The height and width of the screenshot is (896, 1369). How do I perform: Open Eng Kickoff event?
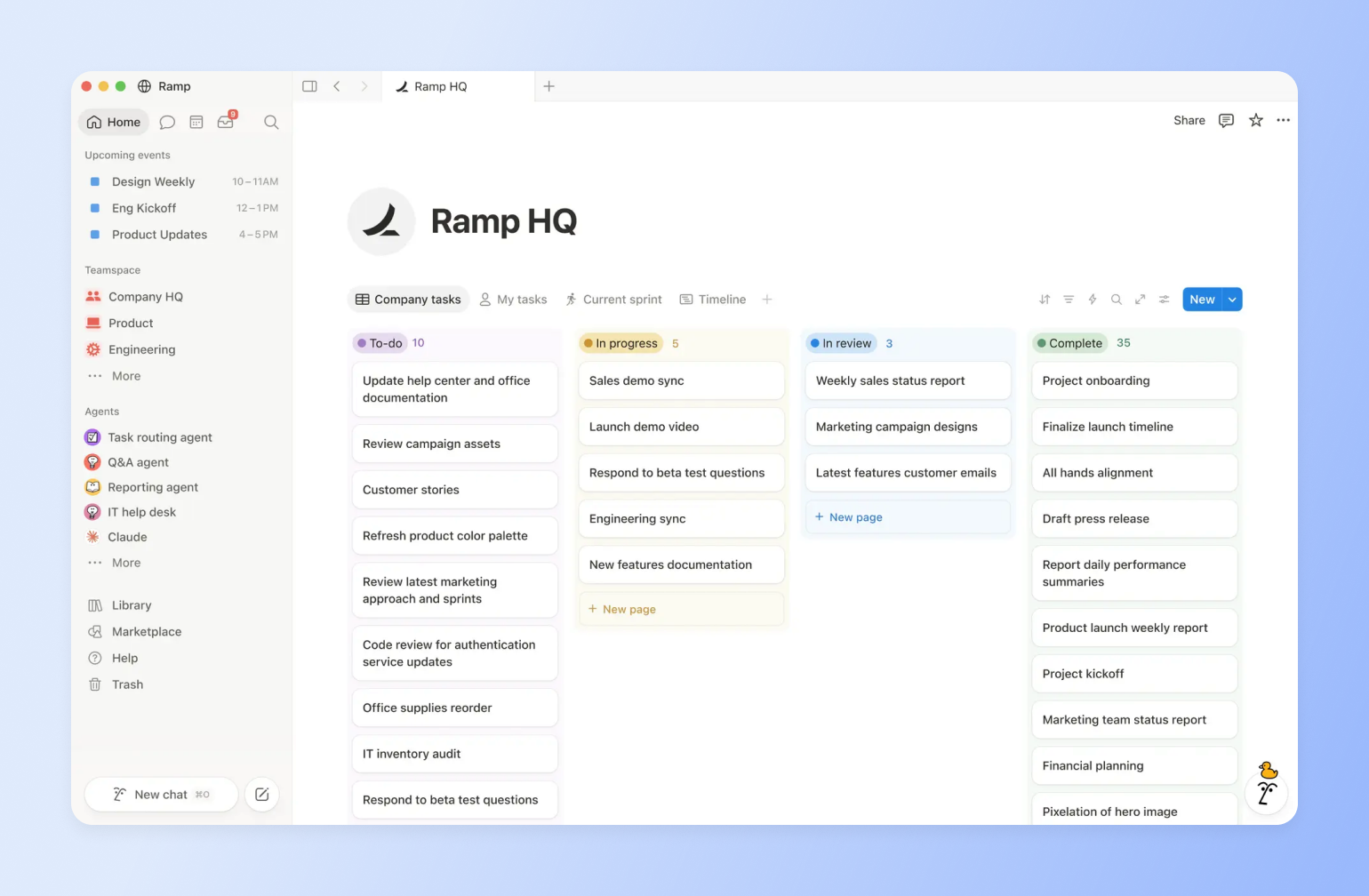(183, 208)
